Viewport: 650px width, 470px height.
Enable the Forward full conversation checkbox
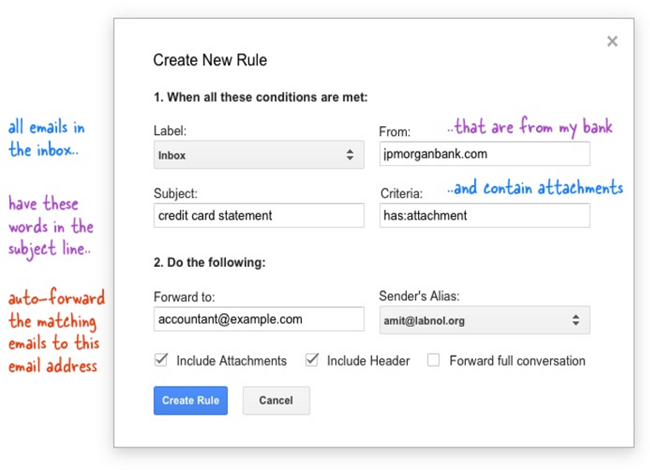click(433, 360)
